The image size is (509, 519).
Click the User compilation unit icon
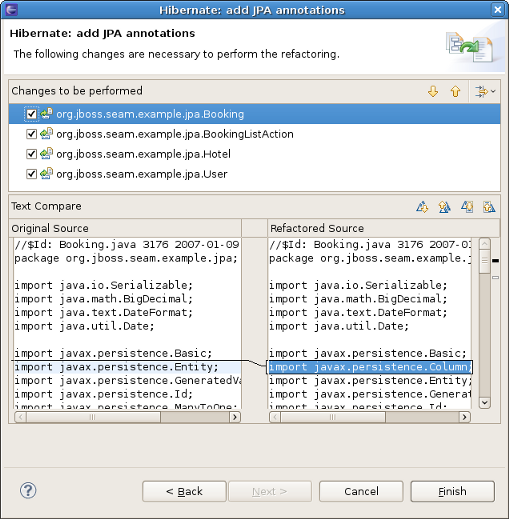click(x=46, y=174)
